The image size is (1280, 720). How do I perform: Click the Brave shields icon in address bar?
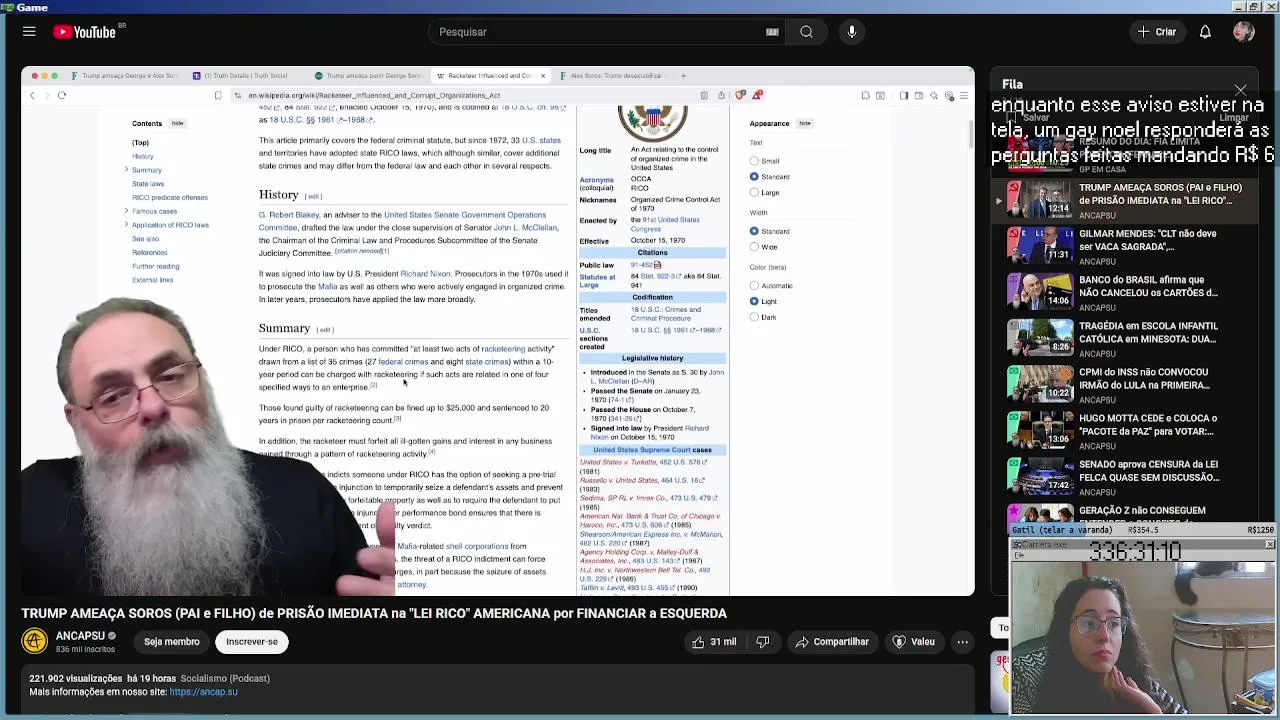pos(740,96)
